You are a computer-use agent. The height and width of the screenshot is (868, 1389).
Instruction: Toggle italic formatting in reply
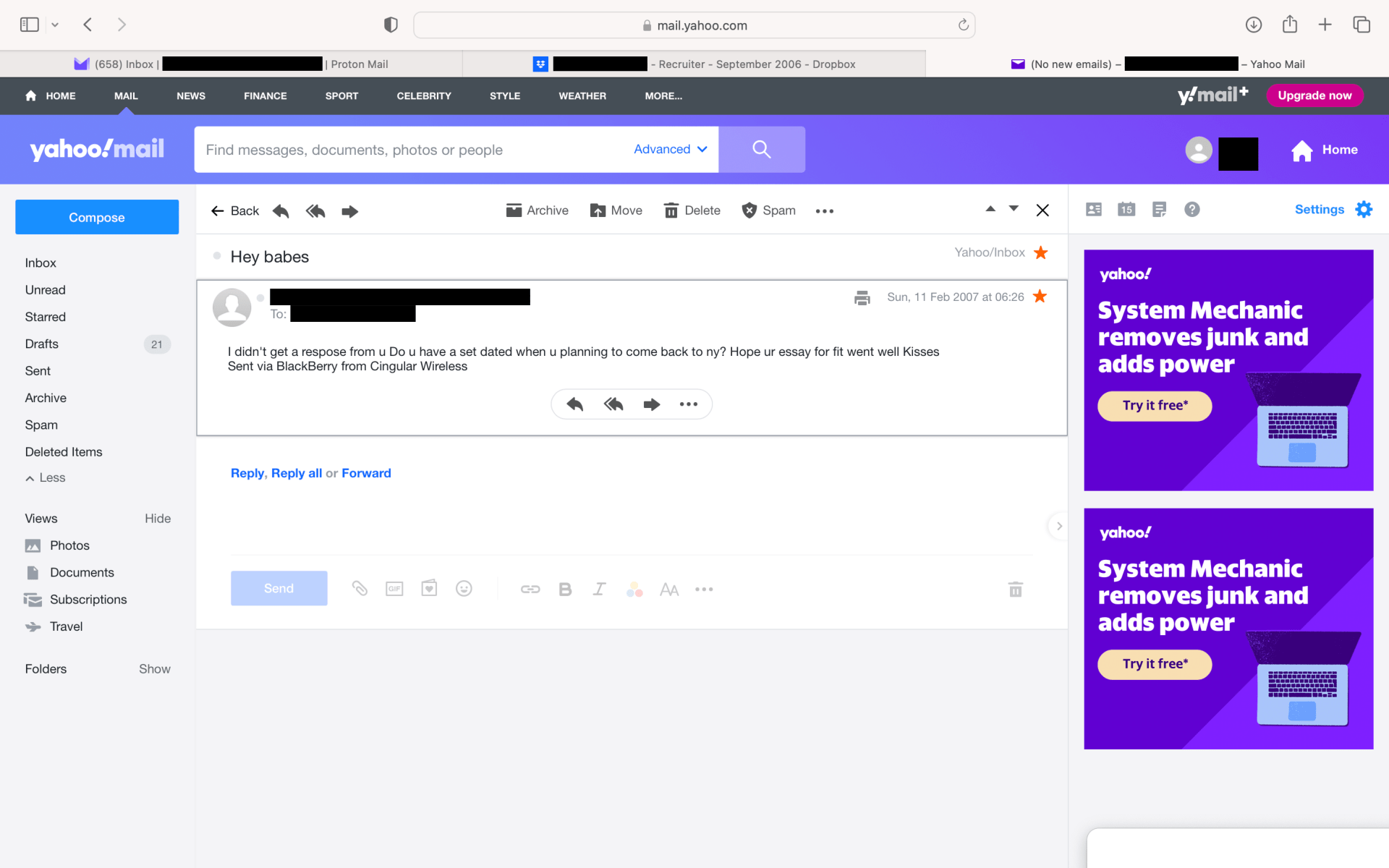click(599, 590)
